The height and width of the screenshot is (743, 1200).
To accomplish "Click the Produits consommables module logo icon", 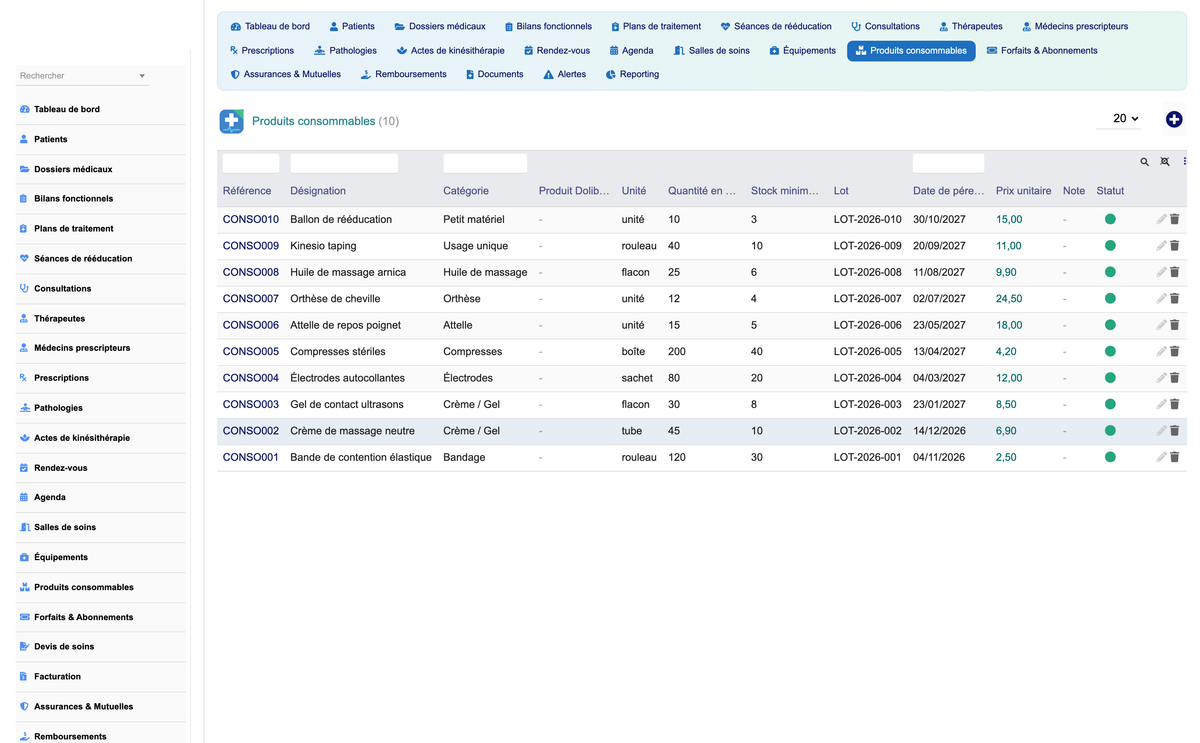I will tap(232, 121).
